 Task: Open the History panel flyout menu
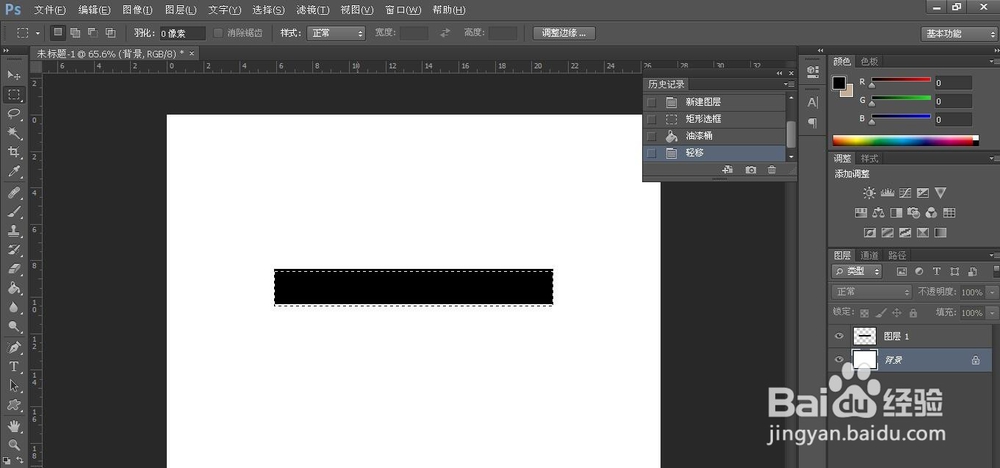point(790,84)
